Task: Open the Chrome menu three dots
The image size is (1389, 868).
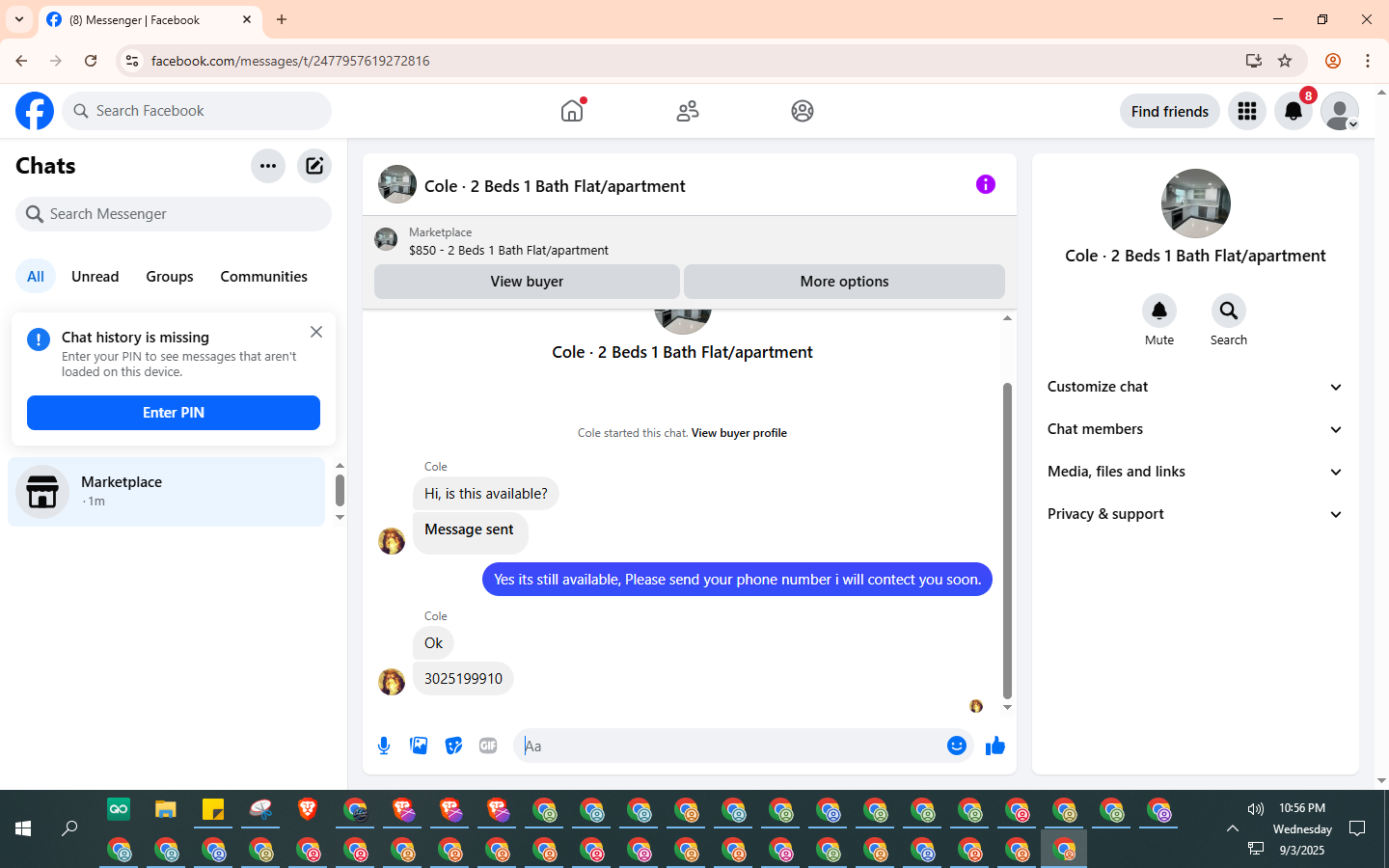Action: coord(1368,61)
